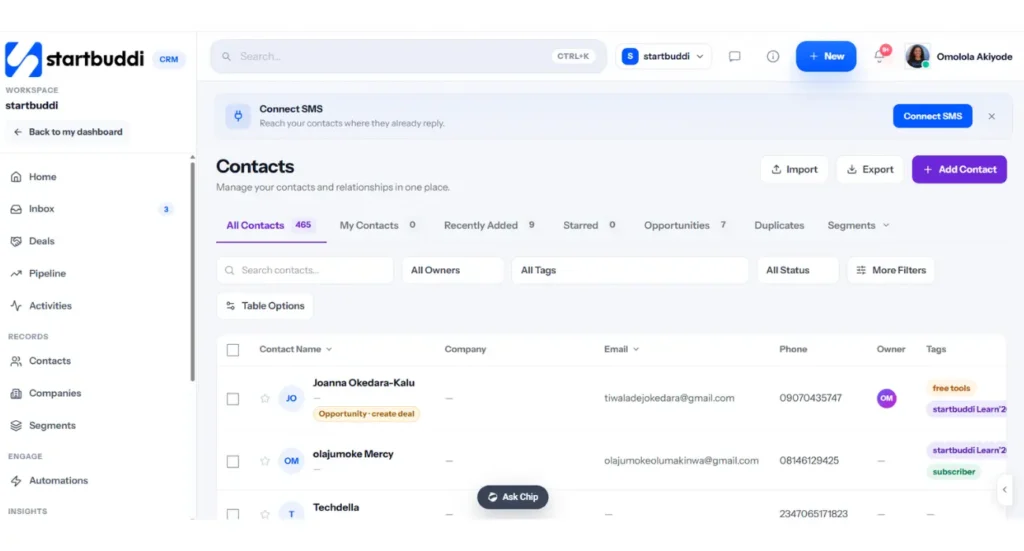Dismiss the Connect SMS banner
Image resolution: width=1024 pixels, height=551 pixels.
click(991, 116)
